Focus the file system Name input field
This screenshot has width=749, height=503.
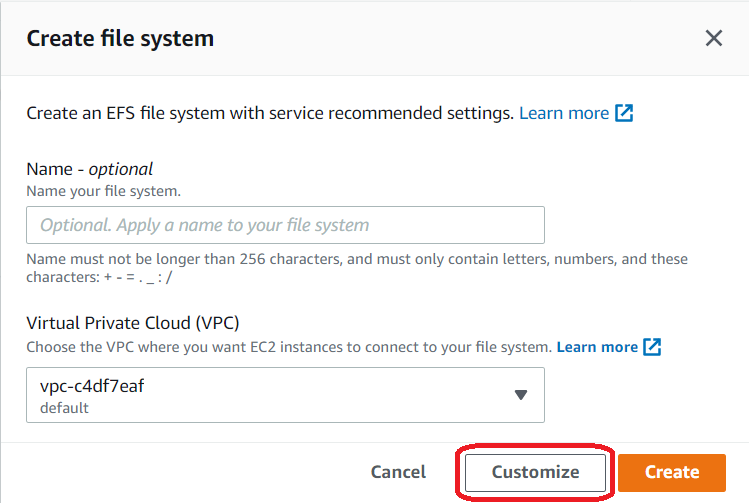pos(285,225)
